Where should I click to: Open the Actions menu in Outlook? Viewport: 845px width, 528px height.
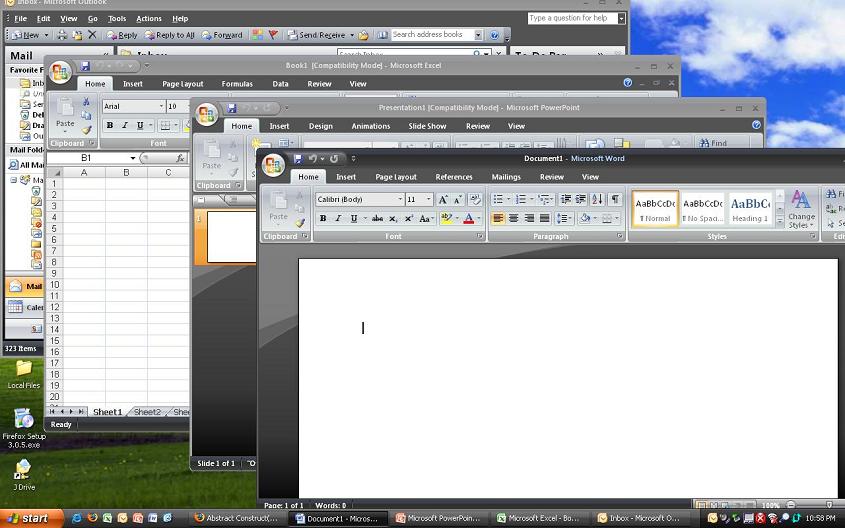[x=149, y=18]
